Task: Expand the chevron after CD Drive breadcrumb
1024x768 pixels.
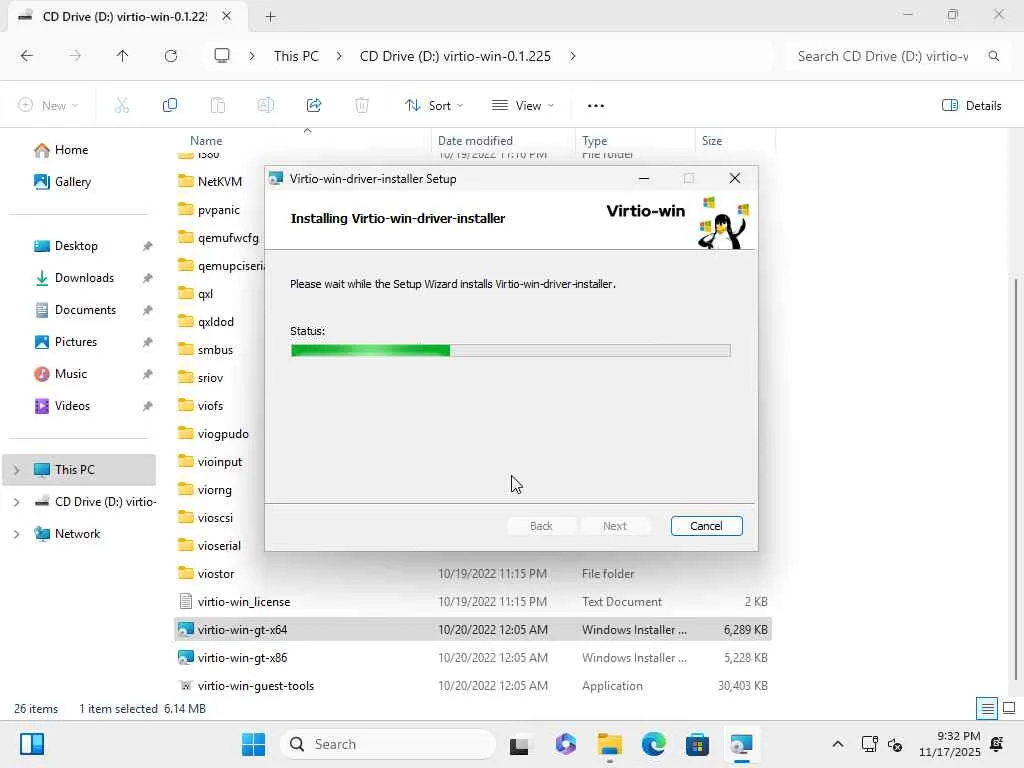Action: 573,56
